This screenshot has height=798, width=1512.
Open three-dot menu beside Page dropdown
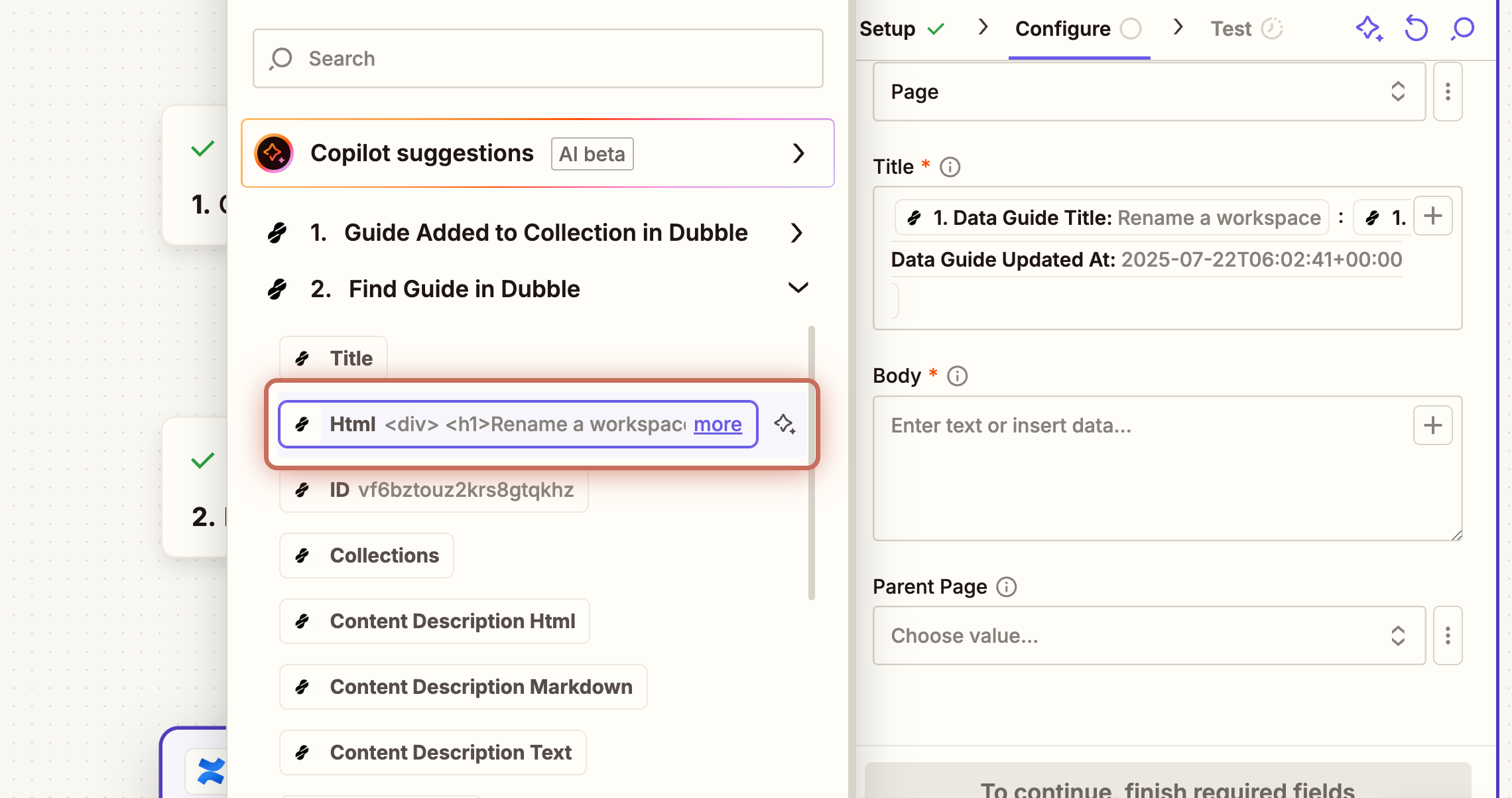1448,92
